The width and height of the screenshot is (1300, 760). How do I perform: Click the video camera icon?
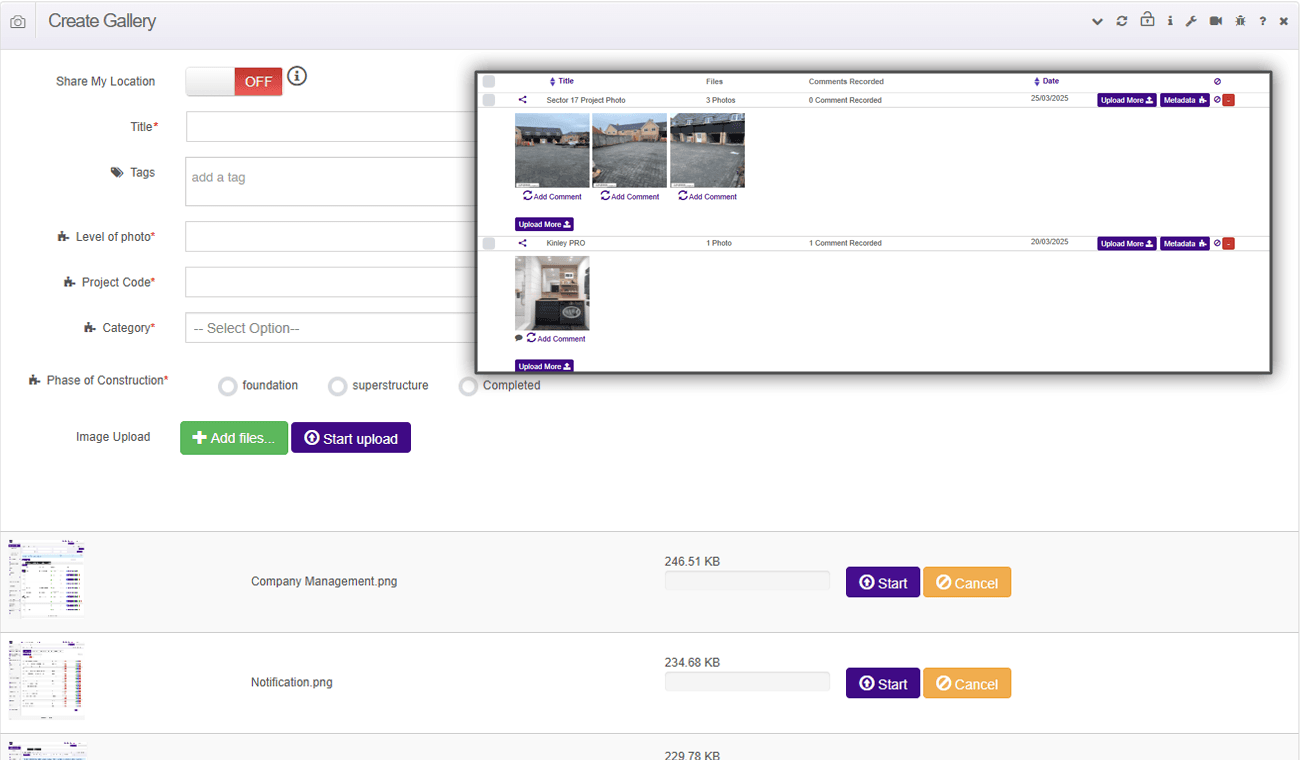pyautogui.click(x=1216, y=21)
